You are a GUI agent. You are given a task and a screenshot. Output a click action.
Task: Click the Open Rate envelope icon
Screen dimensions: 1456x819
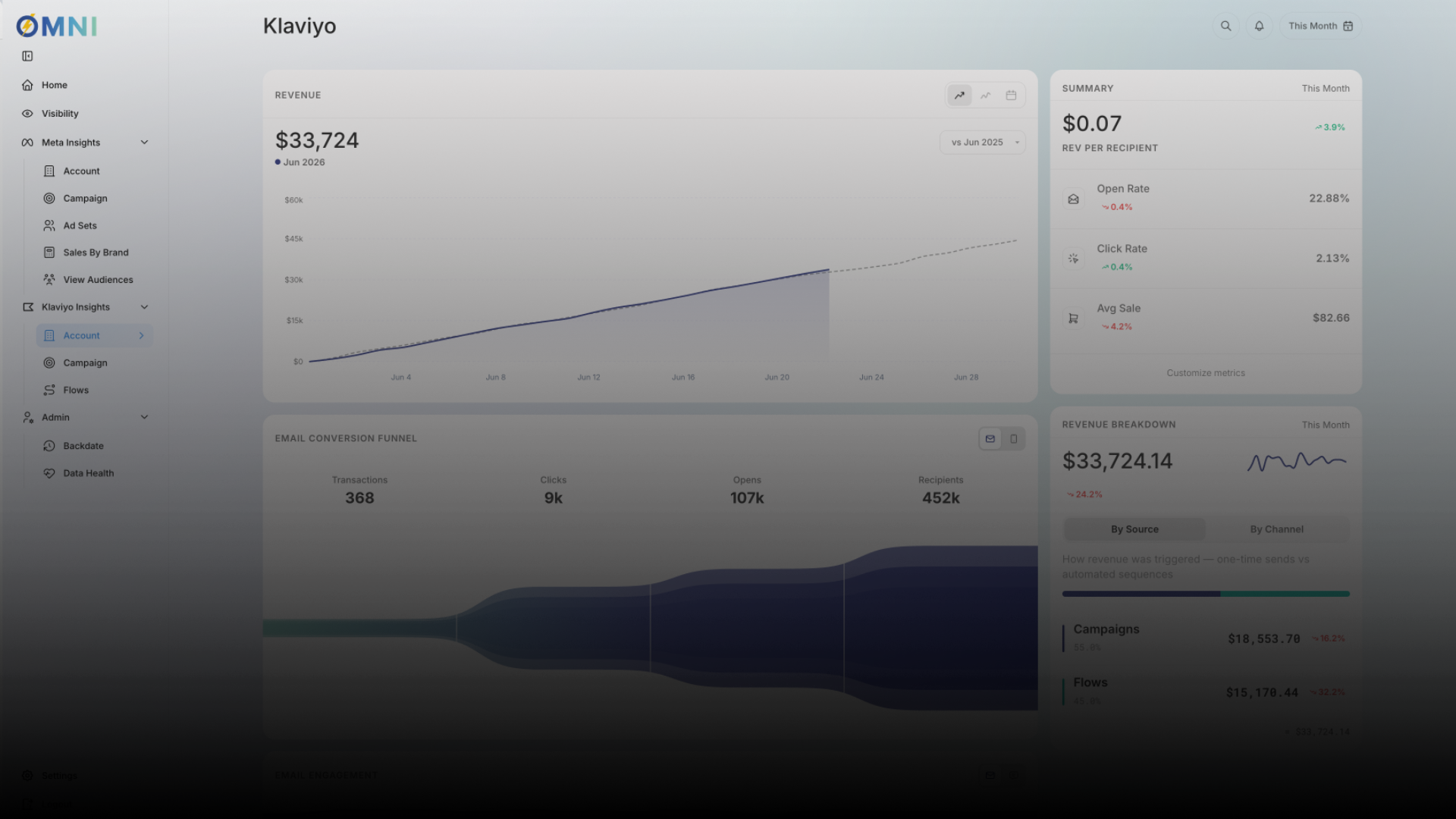point(1073,199)
